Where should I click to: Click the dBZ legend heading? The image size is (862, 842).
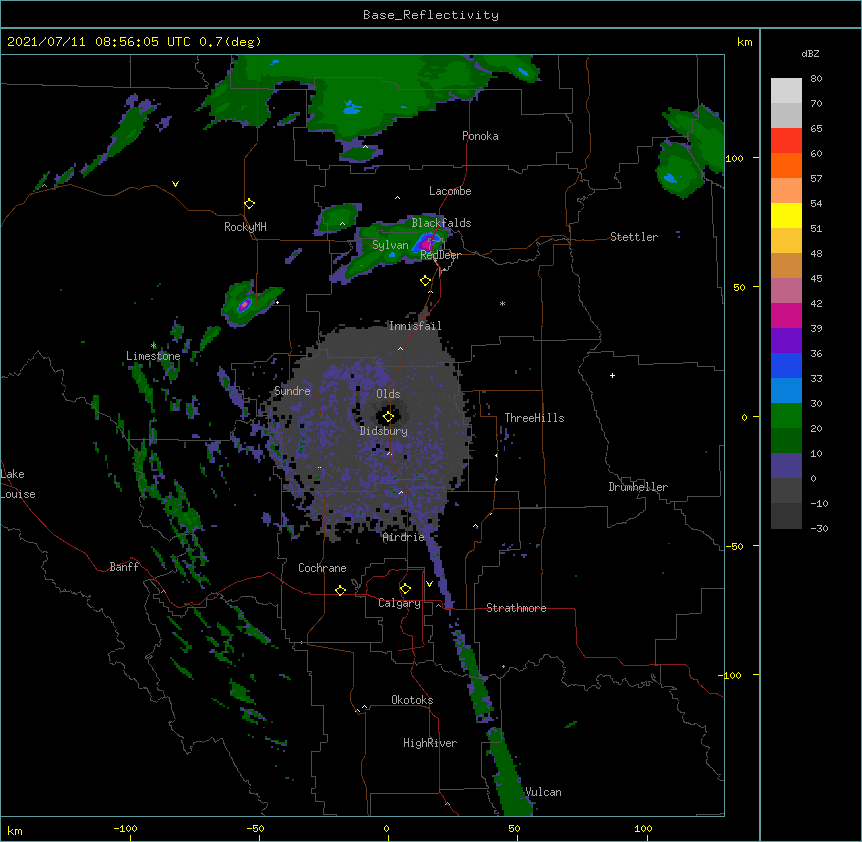pyautogui.click(x=810, y=53)
